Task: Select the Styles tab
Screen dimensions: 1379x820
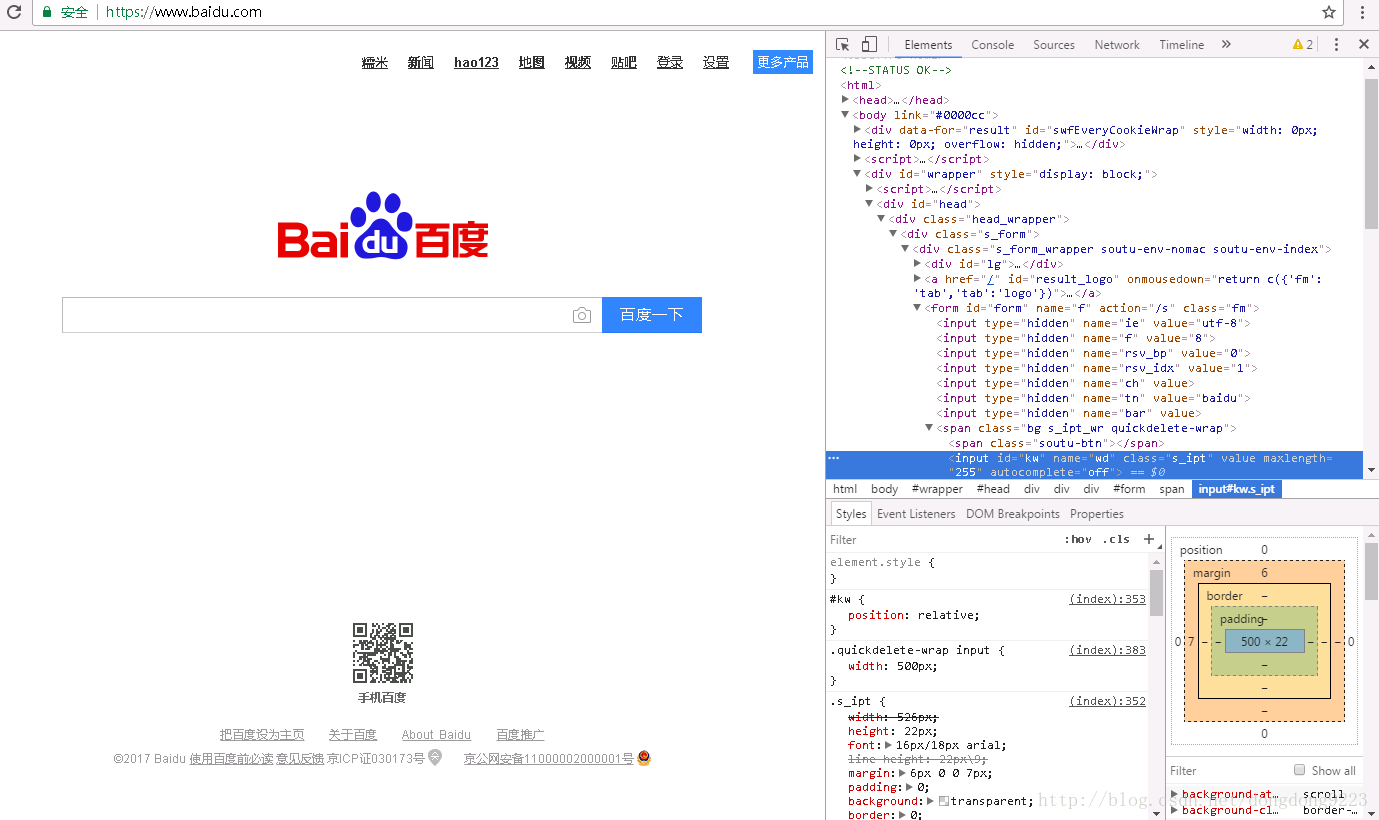Action: (x=851, y=514)
